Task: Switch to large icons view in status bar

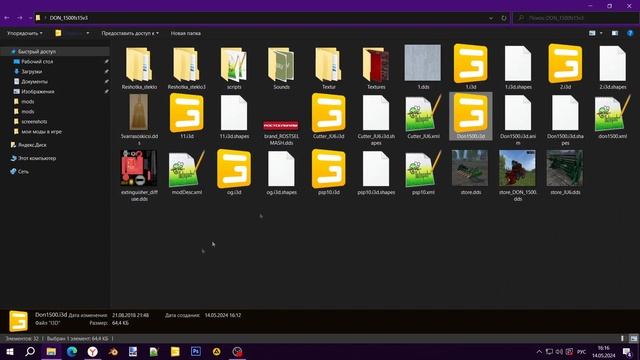Action: tap(633, 338)
